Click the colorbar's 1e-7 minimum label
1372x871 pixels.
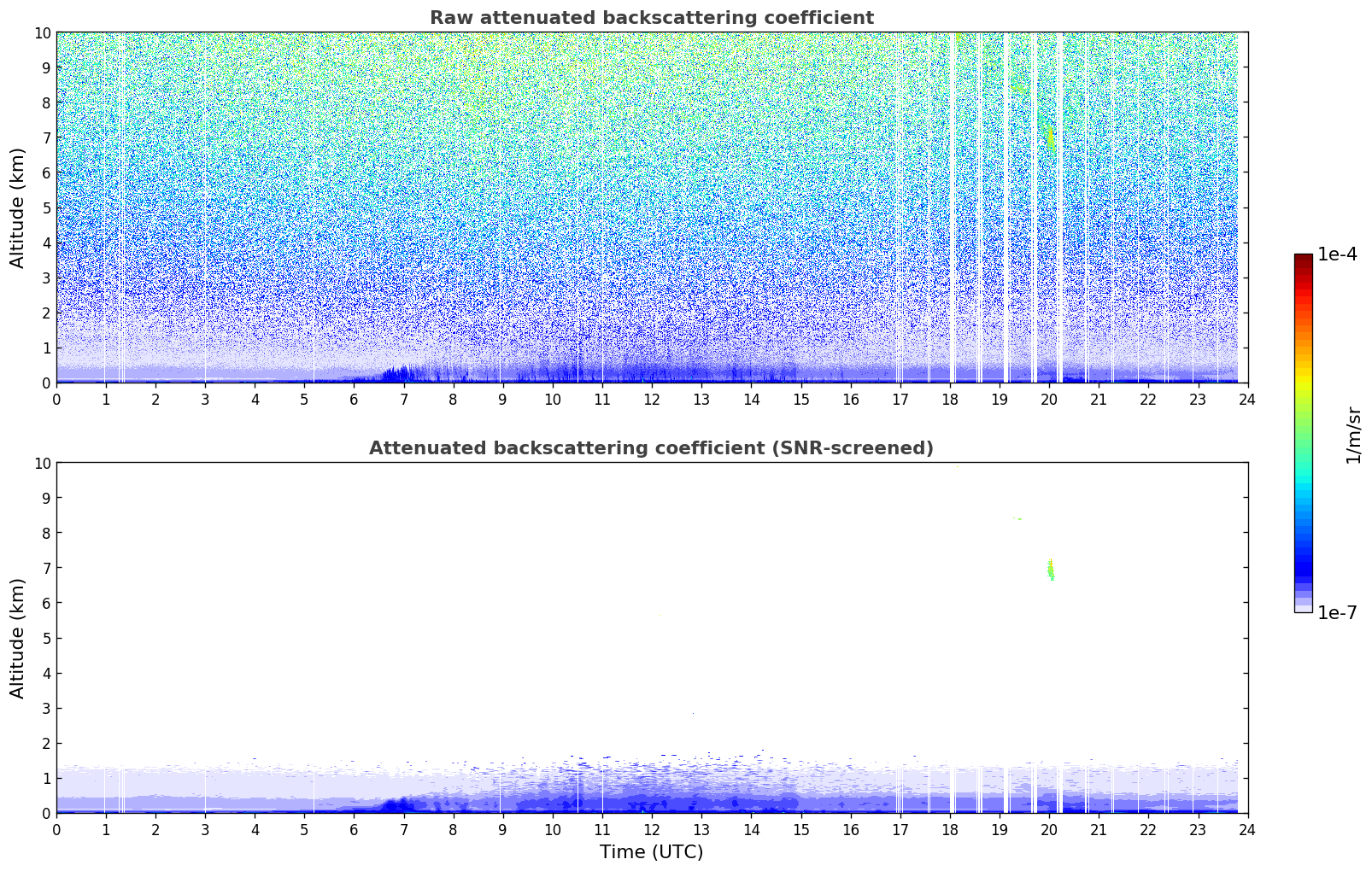click(x=1337, y=612)
